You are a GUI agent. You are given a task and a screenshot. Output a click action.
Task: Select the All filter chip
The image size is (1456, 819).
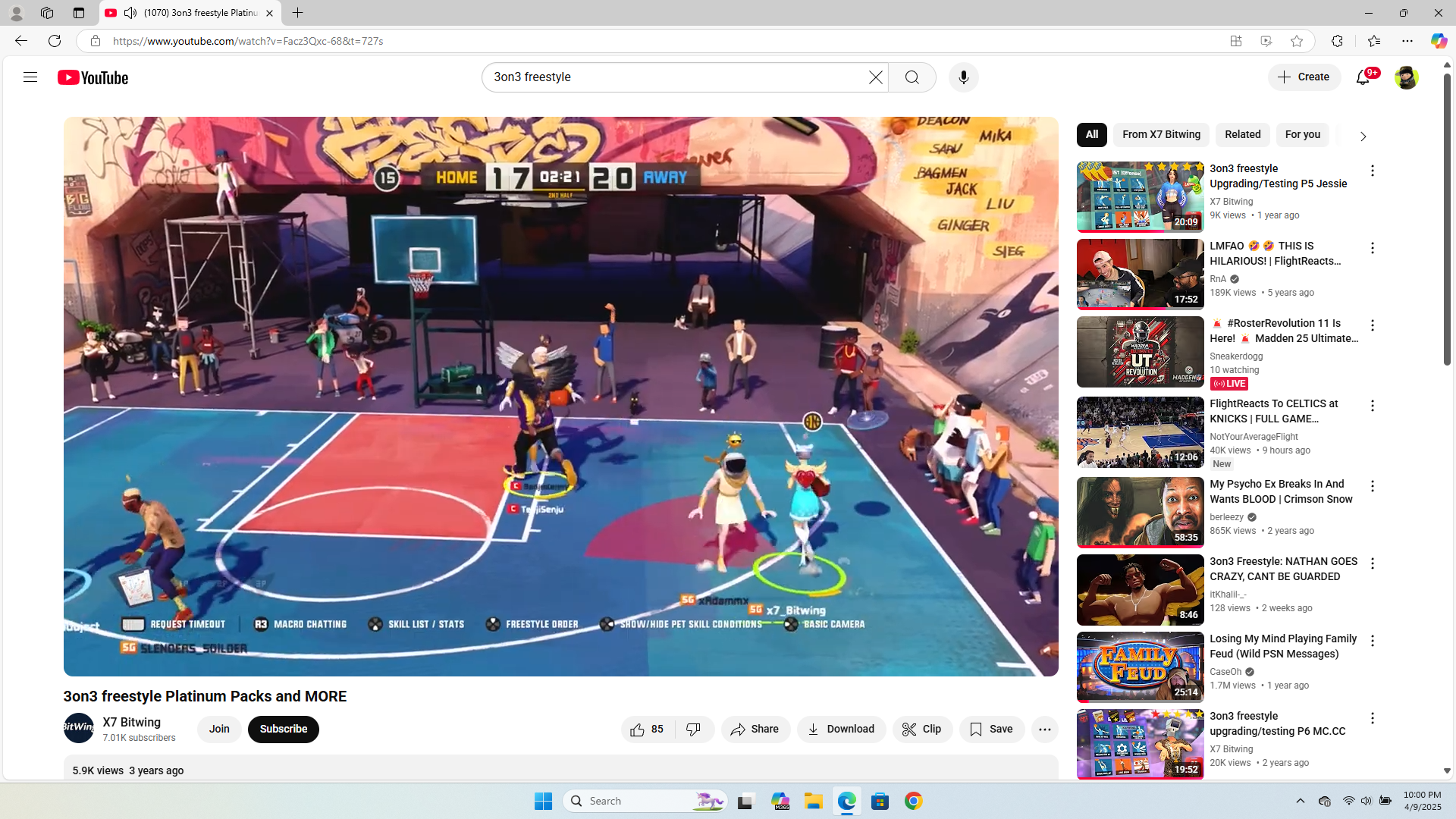[x=1092, y=135]
